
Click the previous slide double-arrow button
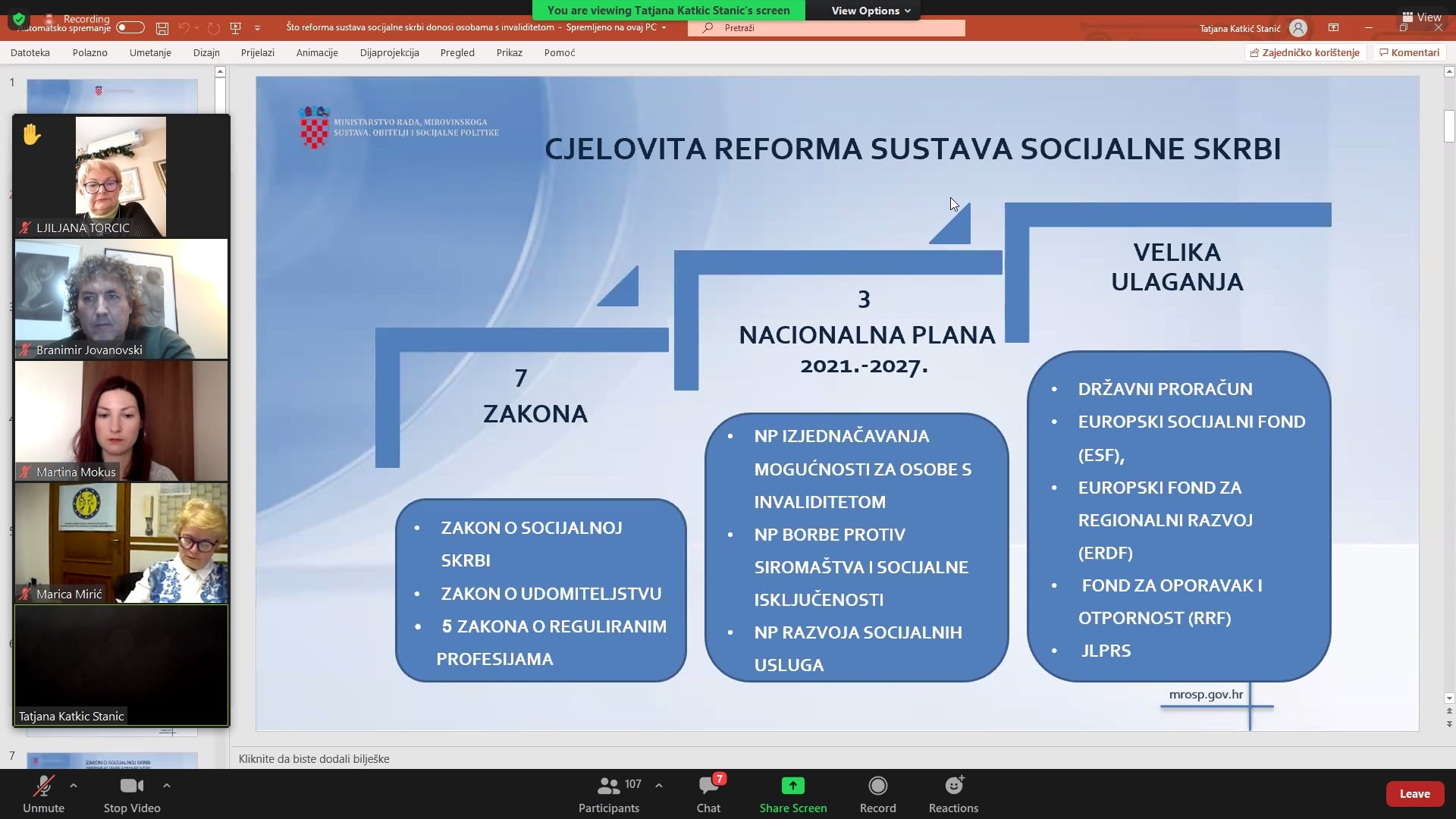(x=1449, y=711)
